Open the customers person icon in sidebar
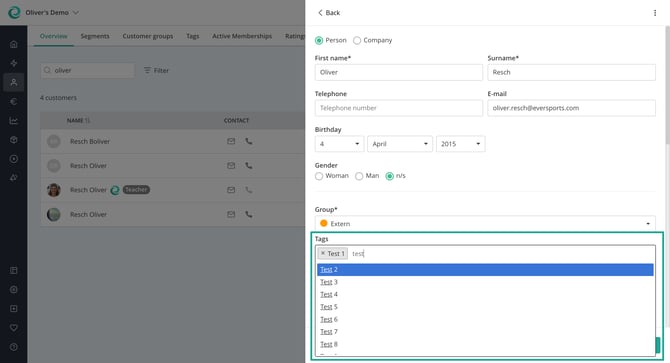The width and height of the screenshot is (670, 363). (14, 82)
